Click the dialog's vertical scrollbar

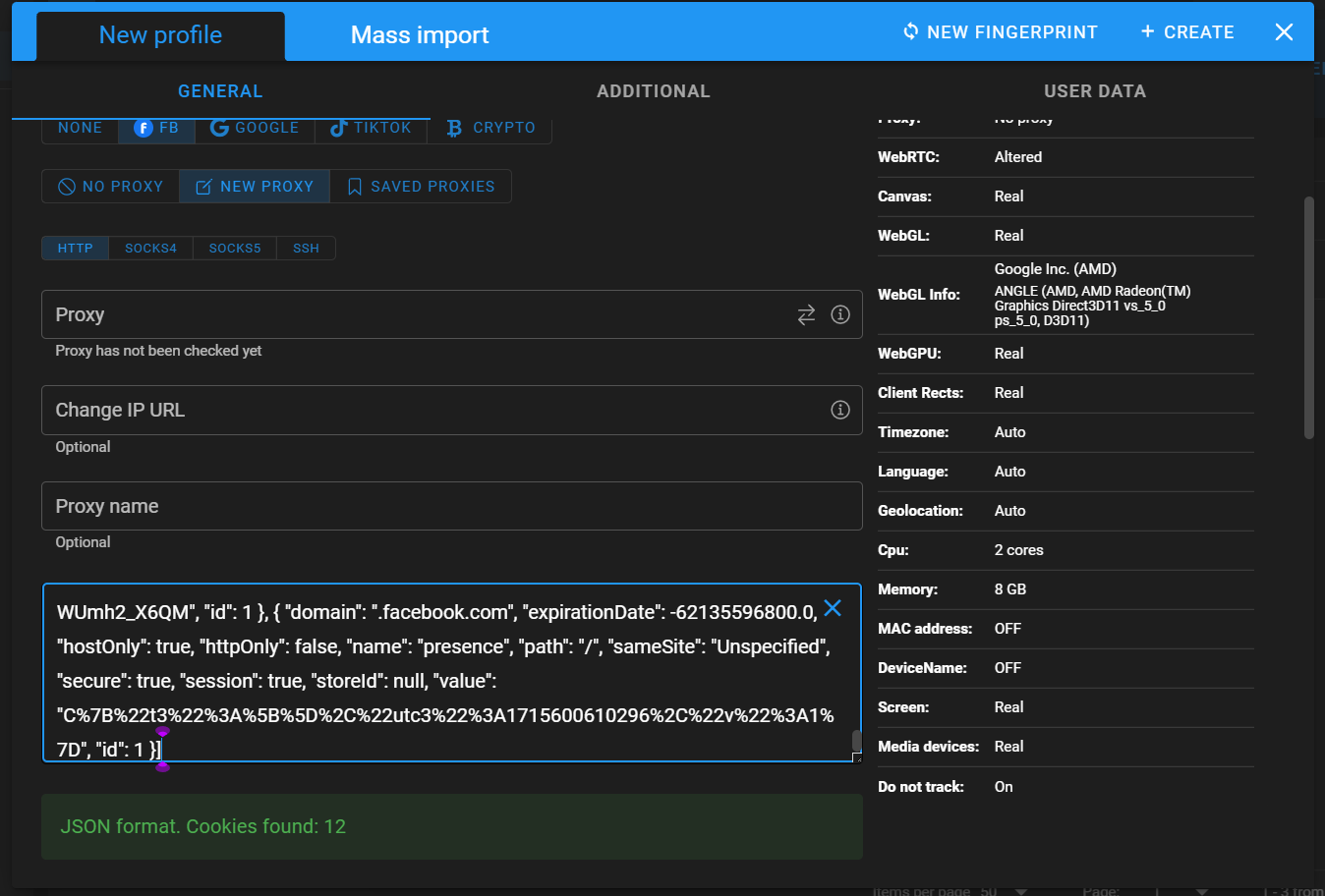pyautogui.click(x=1308, y=317)
